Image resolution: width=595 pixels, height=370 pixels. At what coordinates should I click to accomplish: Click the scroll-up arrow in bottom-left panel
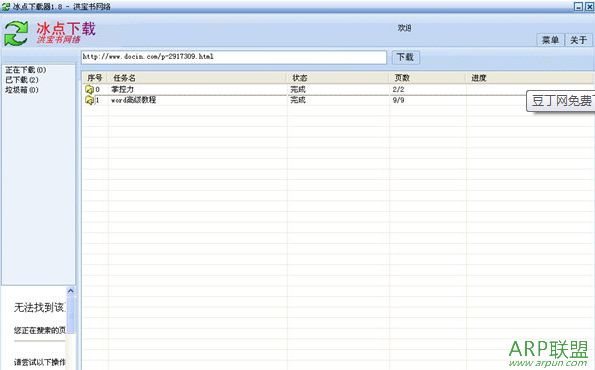coord(71,291)
